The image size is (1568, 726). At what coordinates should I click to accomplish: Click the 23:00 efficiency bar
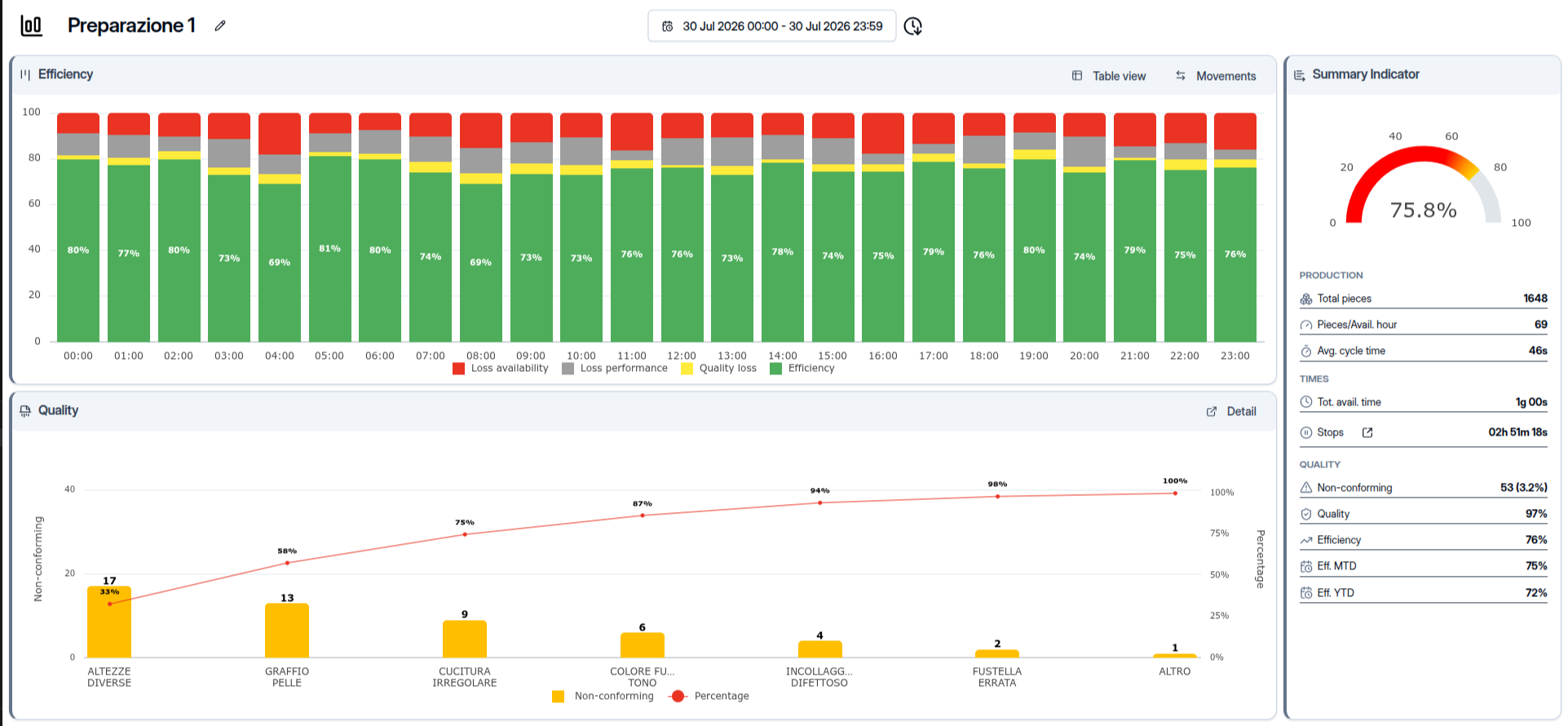click(x=1235, y=255)
